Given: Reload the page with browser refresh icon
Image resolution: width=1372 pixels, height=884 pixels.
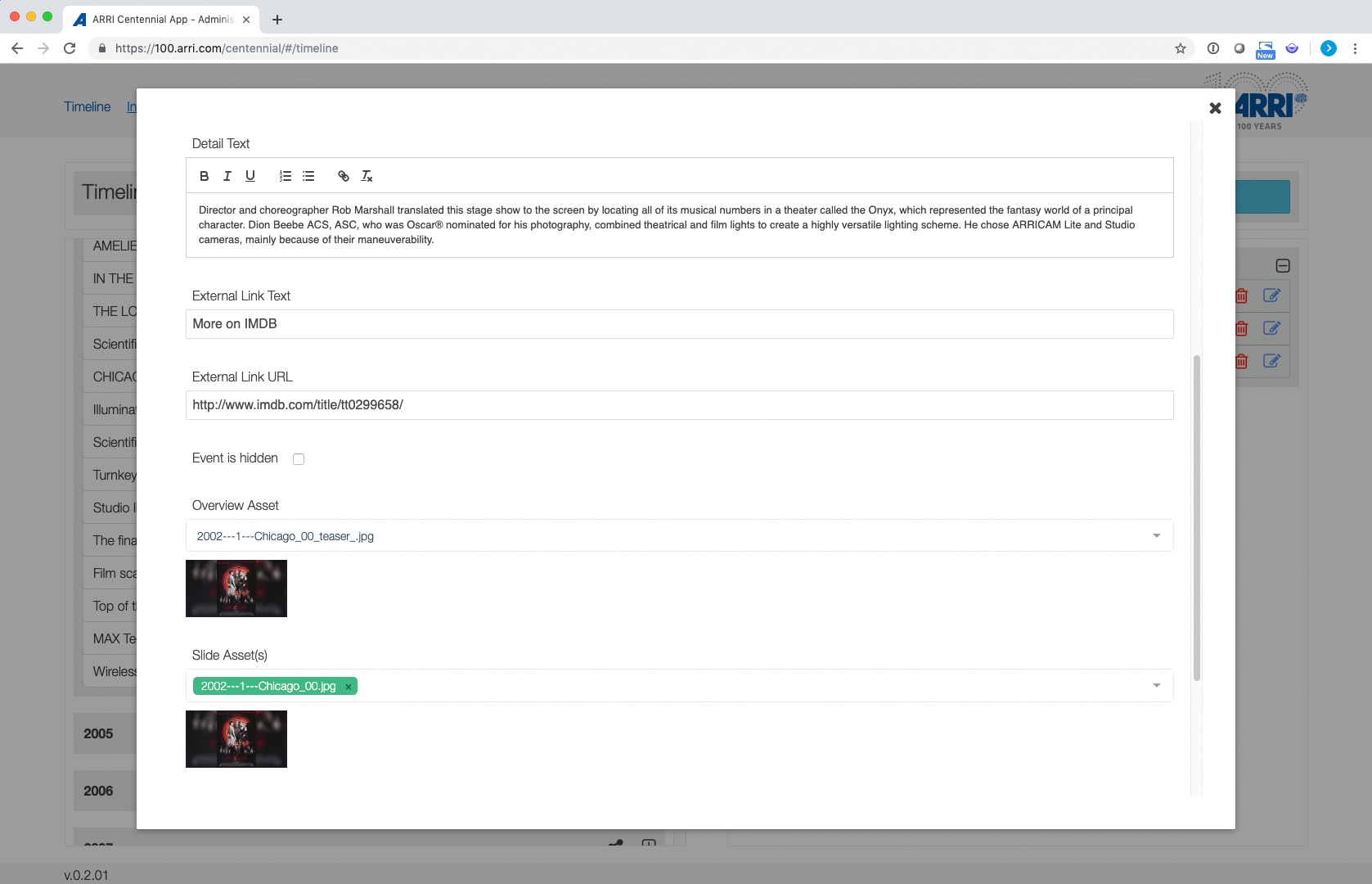Looking at the screenshot, I should click(70, 48).
